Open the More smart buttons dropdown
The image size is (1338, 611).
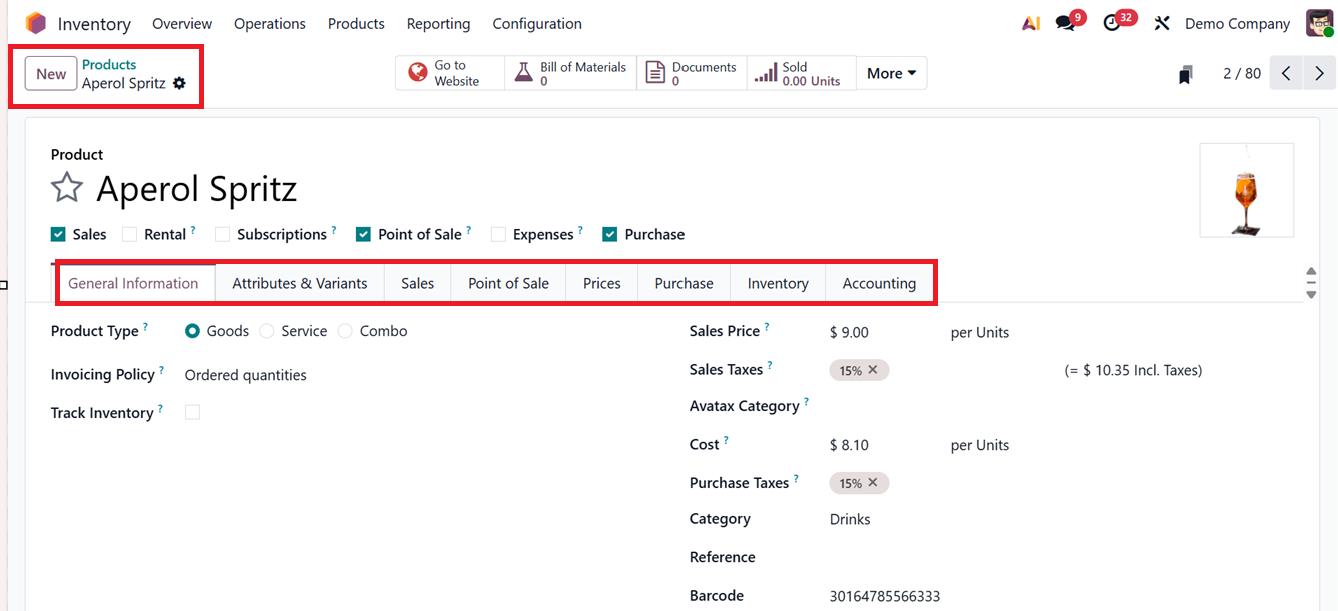(x=890, y=72)
